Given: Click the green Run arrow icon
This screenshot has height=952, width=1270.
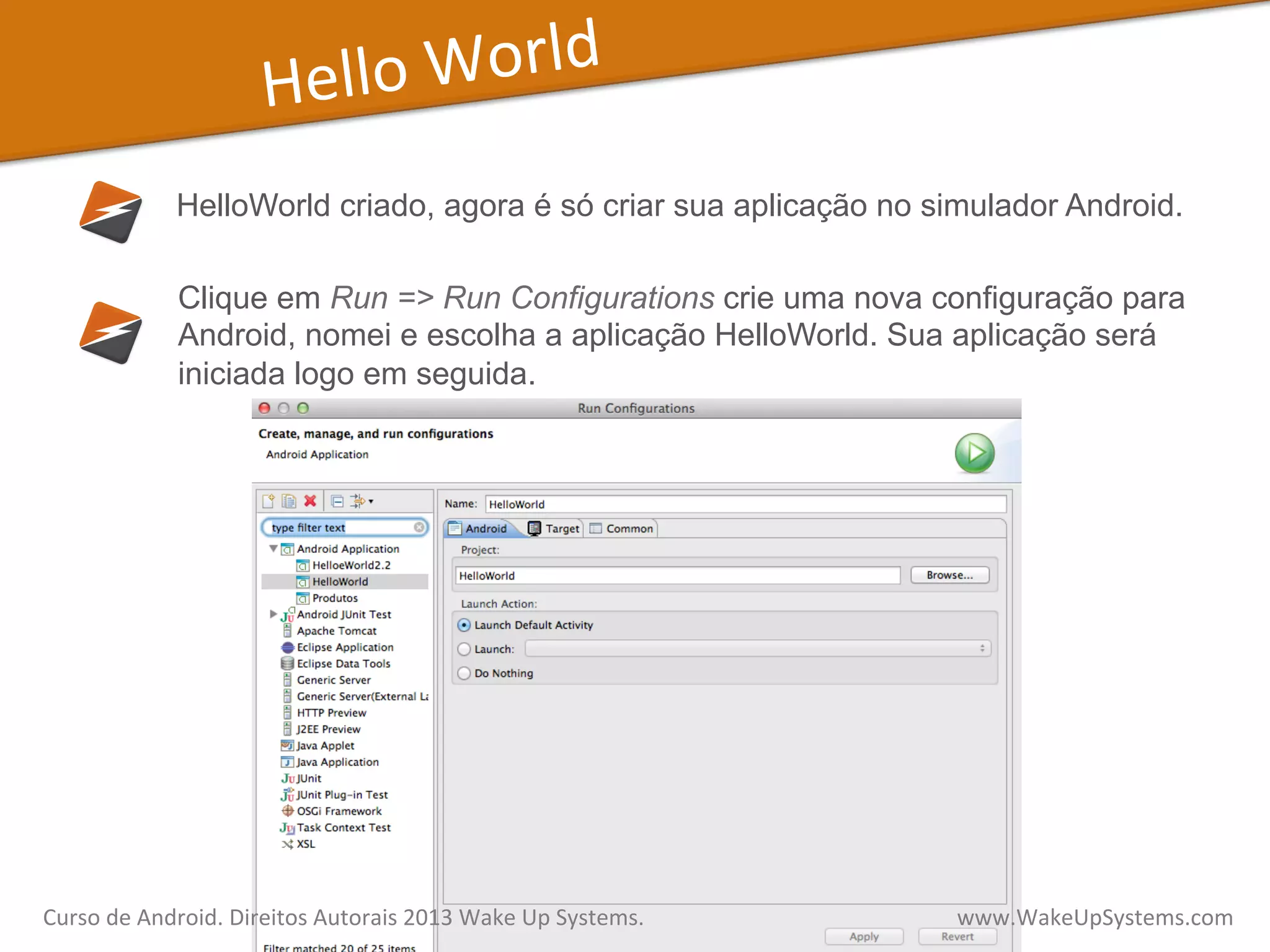Looking at the screenshot, I should pos(974,453).
